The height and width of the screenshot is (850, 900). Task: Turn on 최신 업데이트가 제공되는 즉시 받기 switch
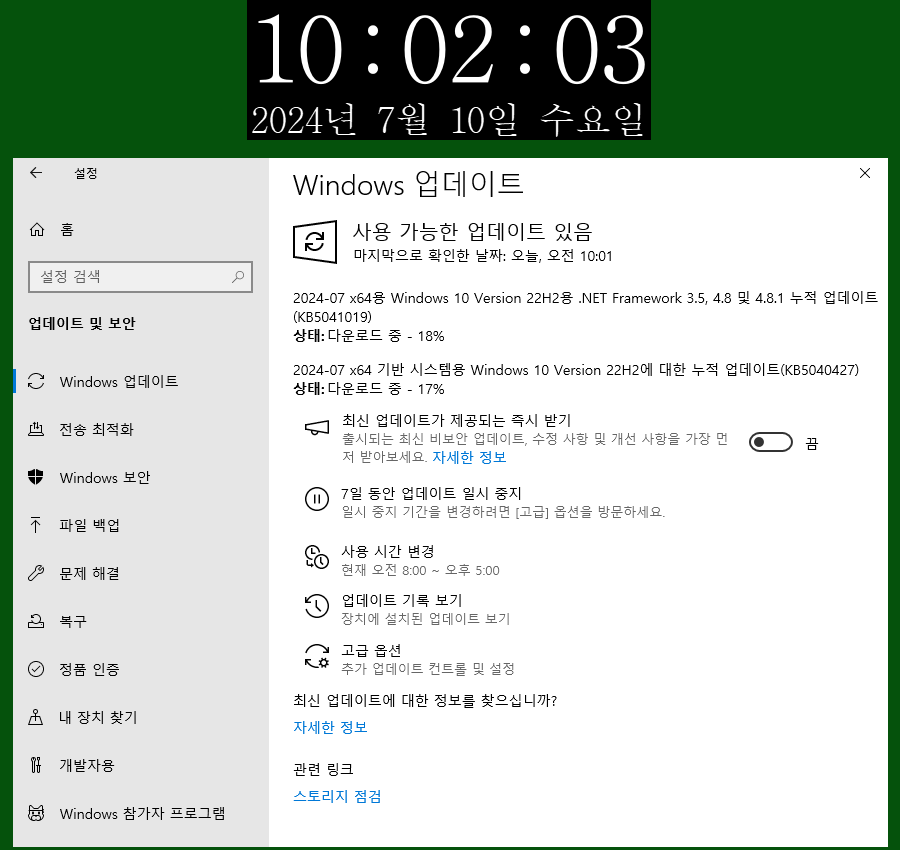(x=770, y=443)
